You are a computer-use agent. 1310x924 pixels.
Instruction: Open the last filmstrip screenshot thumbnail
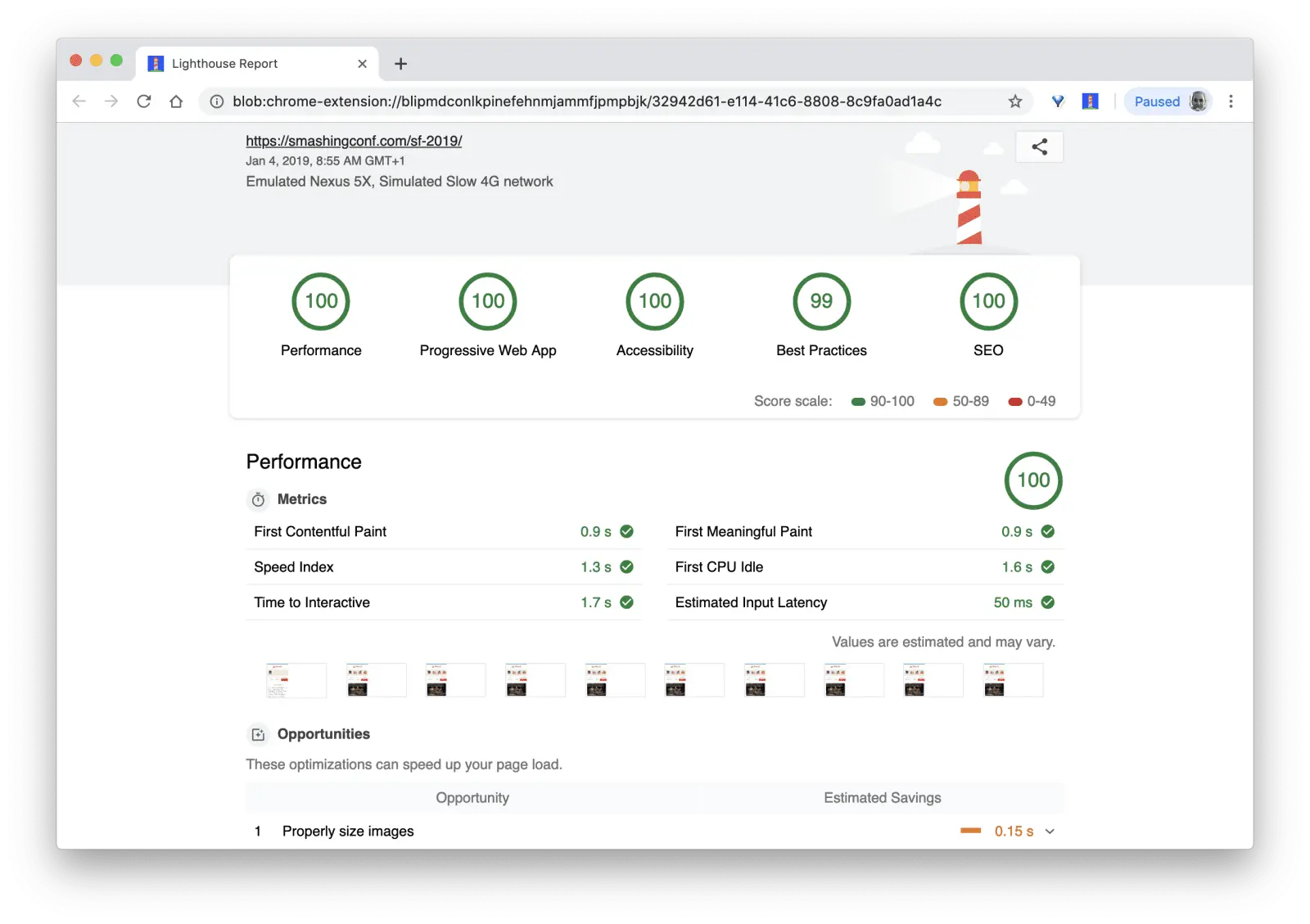(x=1014, y=680)
